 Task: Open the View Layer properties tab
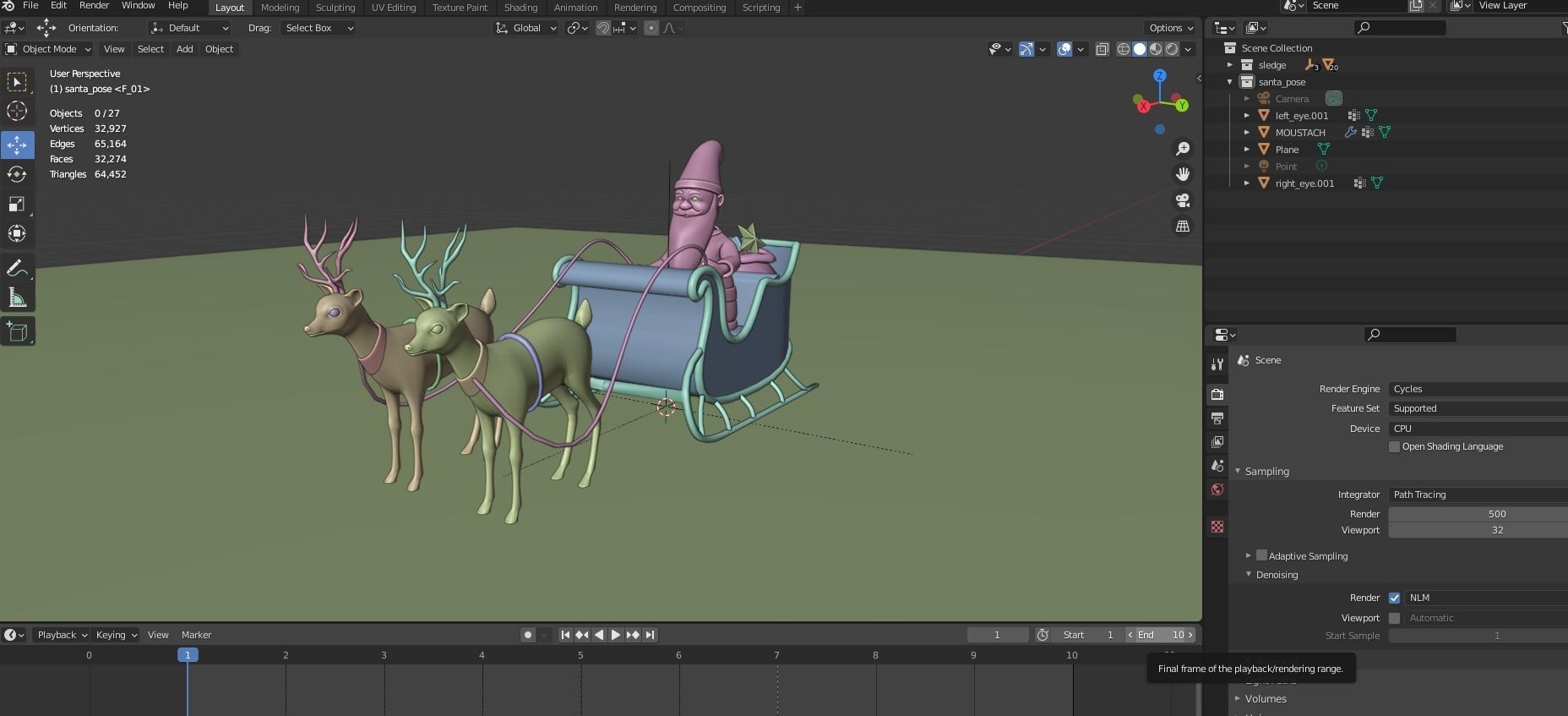[x=1217, y=442]
